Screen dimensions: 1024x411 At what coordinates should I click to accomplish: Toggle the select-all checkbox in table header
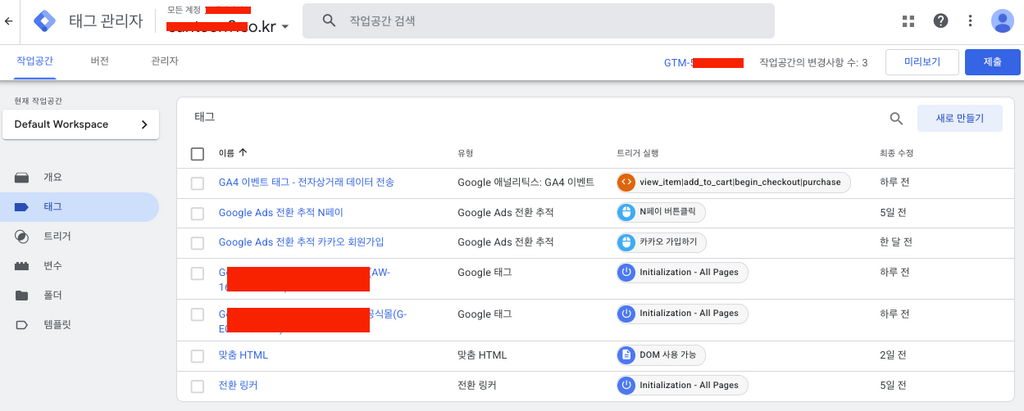tap(197, 154)
